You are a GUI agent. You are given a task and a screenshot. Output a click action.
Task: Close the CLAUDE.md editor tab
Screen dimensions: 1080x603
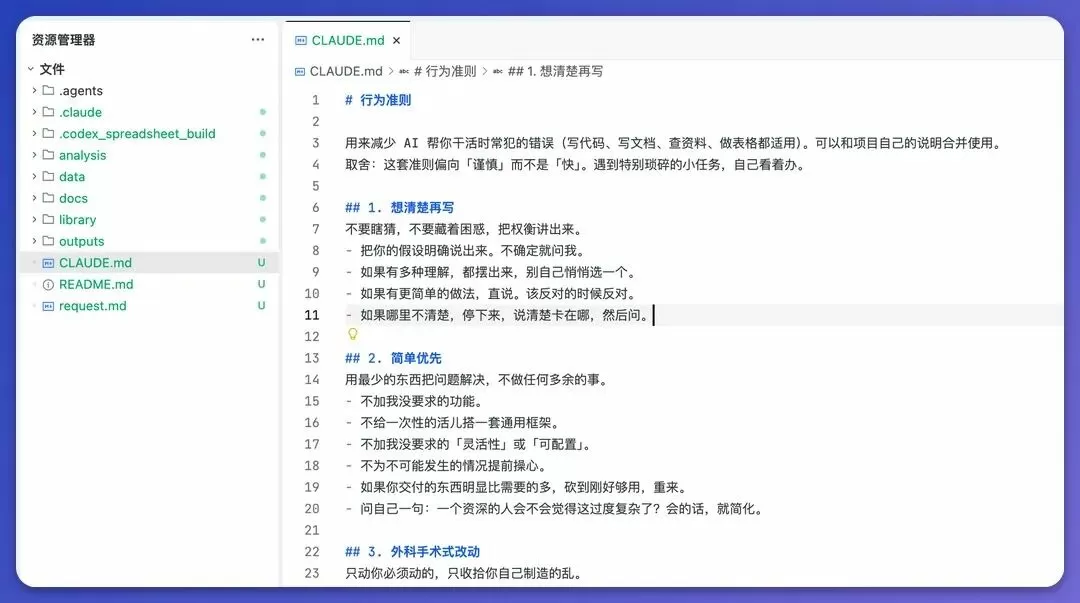(x=397, y=41)
